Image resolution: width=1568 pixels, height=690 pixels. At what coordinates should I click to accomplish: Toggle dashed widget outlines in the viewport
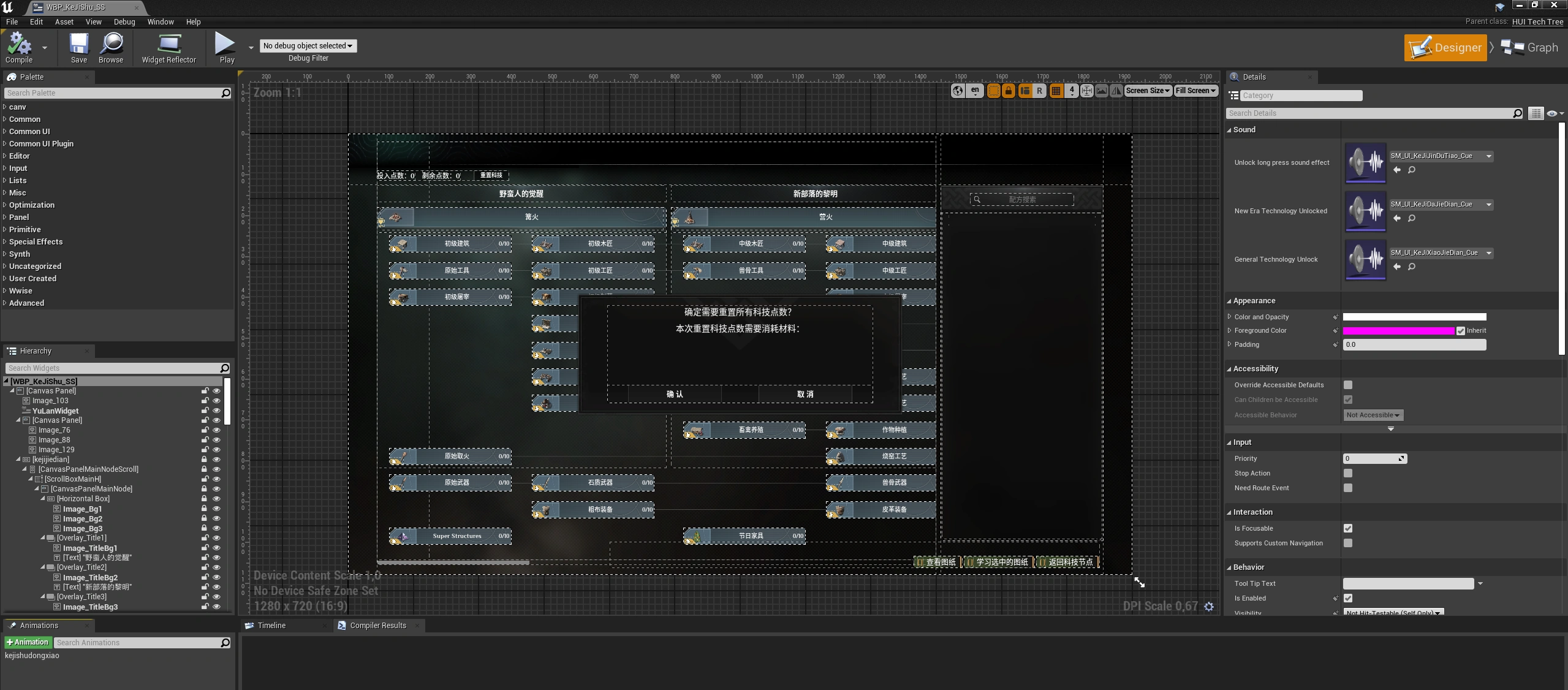pos(993,91)
